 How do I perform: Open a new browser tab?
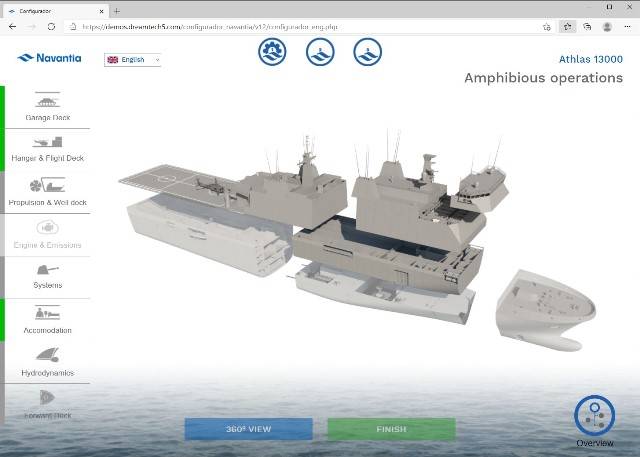(117, 9)
